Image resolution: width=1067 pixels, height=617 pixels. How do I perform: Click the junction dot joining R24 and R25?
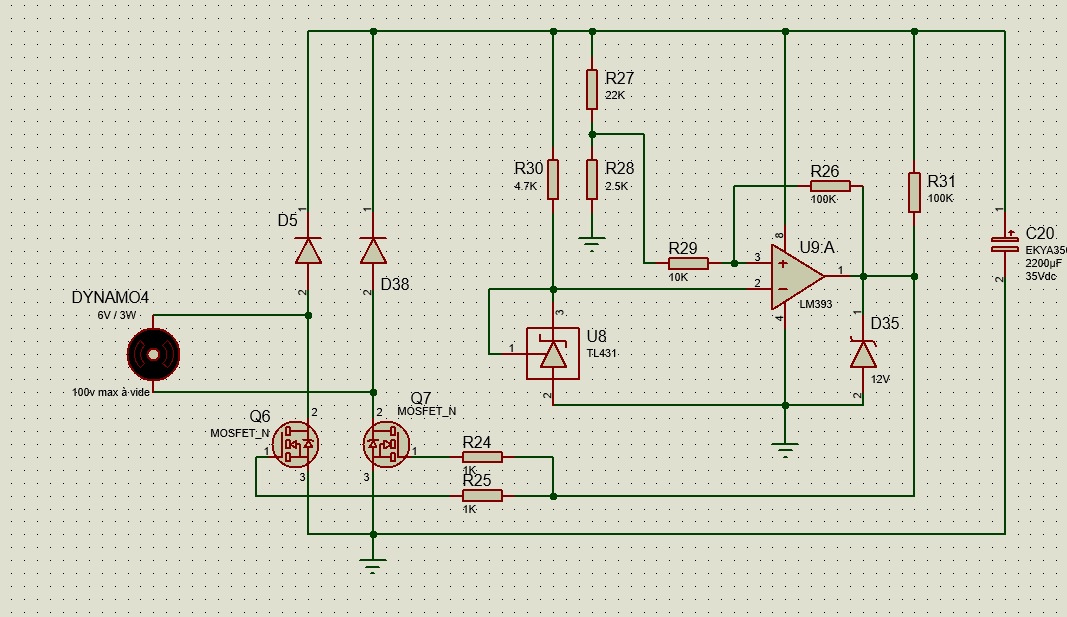[553, 496]
